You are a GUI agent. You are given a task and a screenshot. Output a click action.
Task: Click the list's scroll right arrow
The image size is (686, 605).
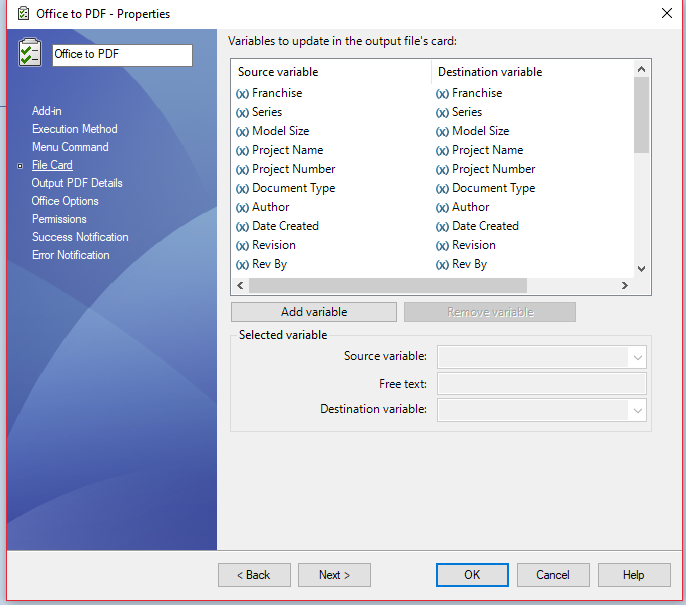point(625,285)
